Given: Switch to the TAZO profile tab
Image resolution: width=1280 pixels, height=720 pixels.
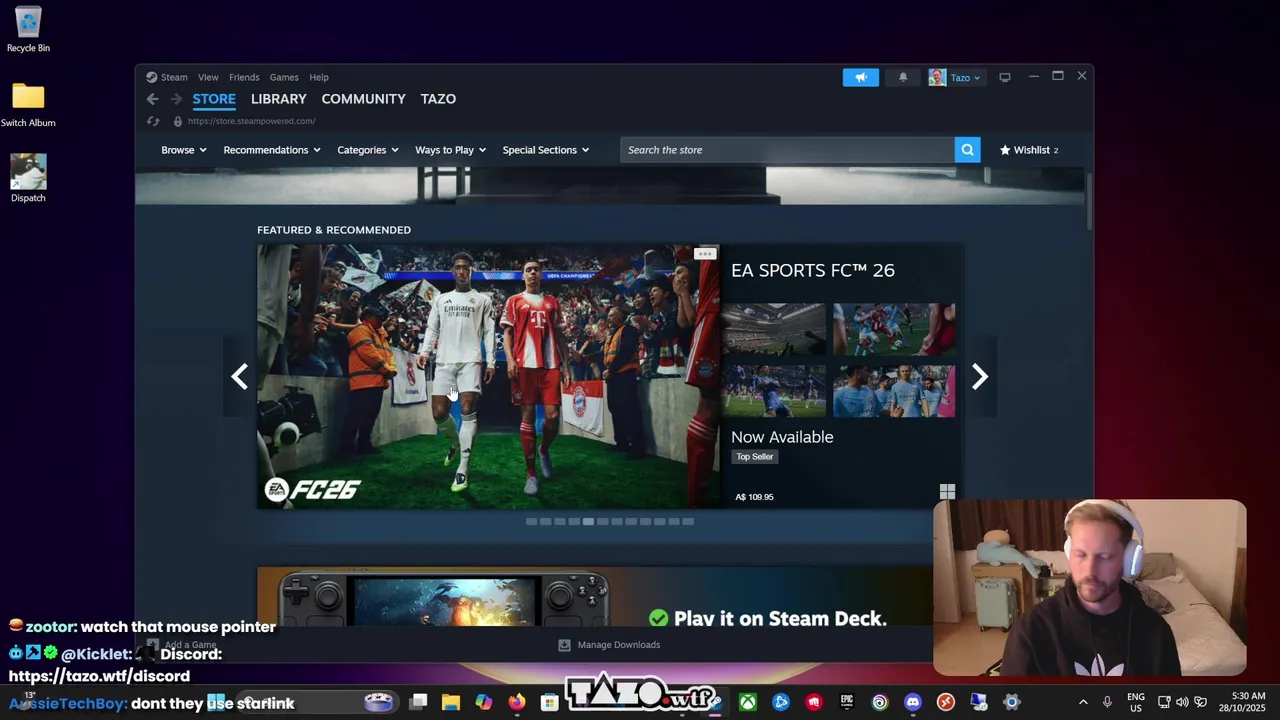Looking at the screenshot, I should (438, 99).
